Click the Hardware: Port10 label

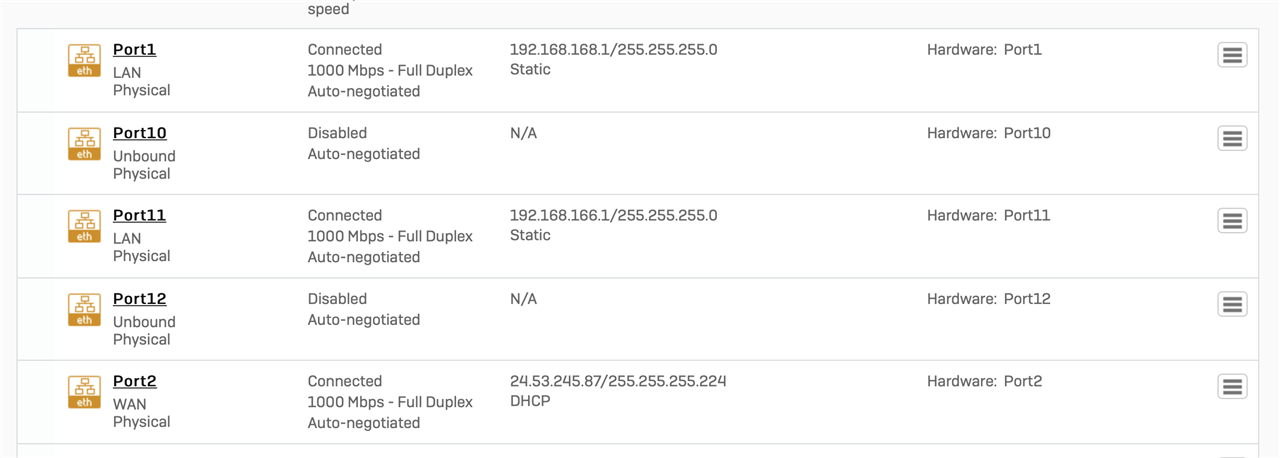click(x=989, y=133)
